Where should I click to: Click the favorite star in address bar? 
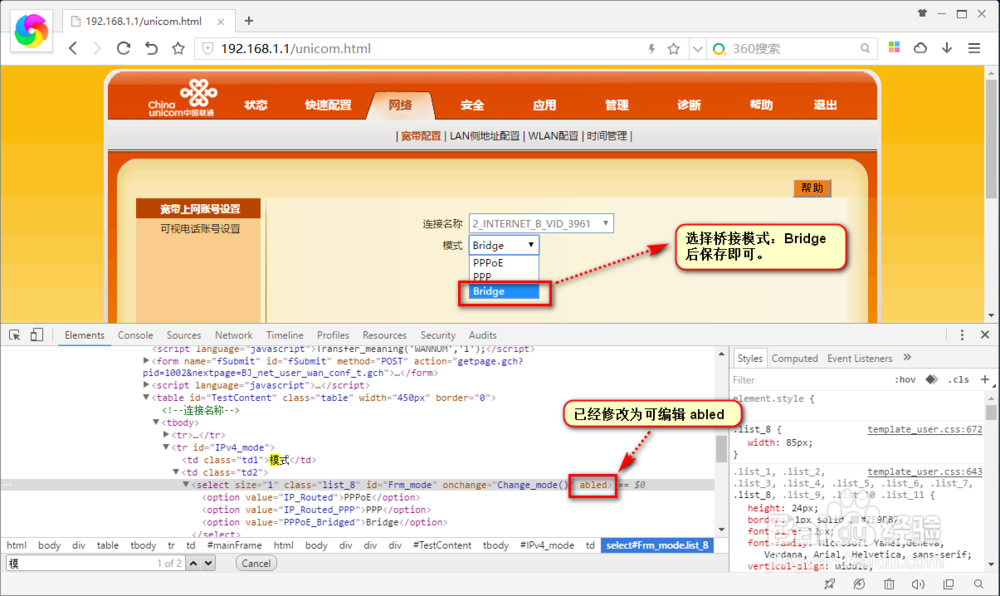[673, 48]
